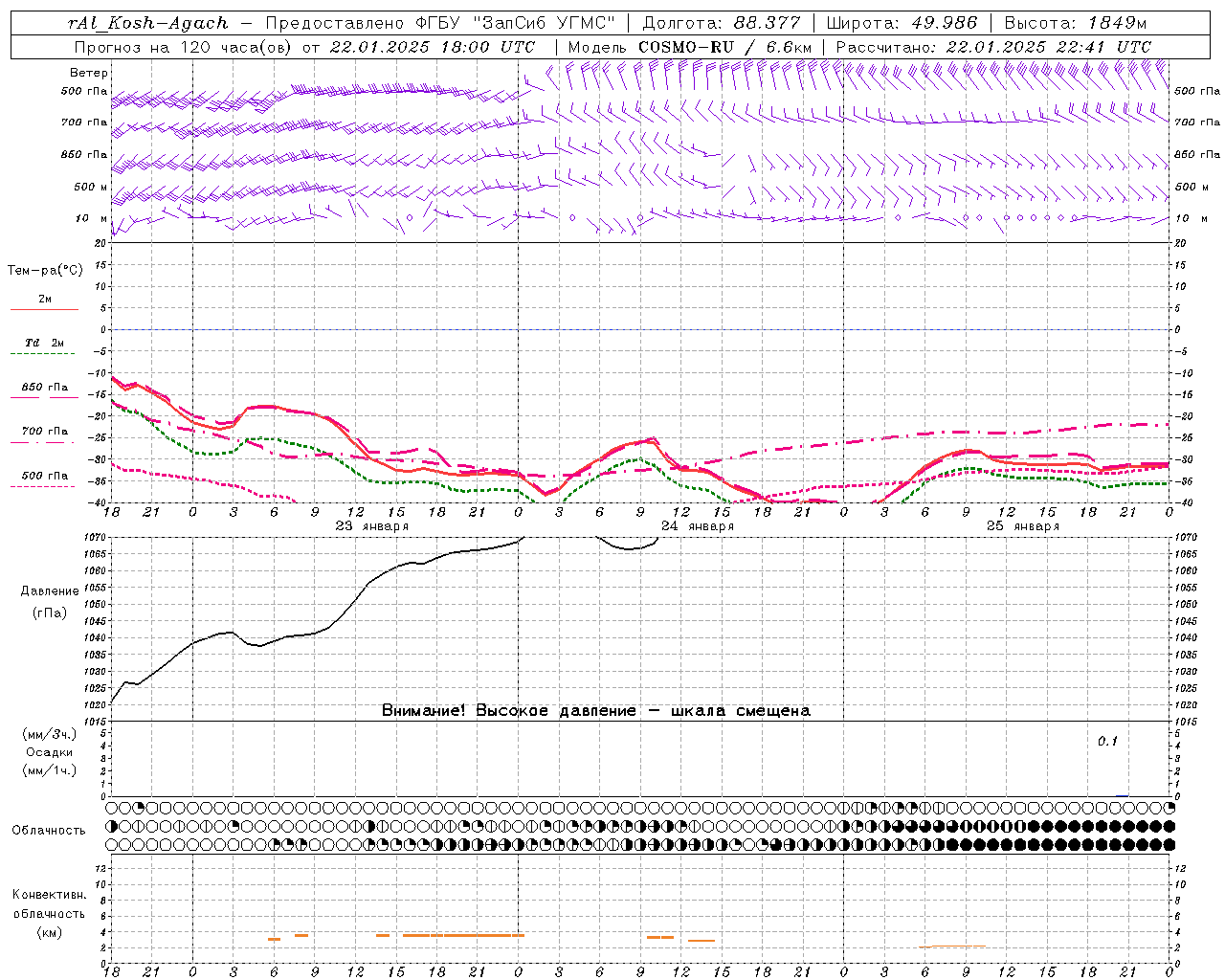
Task: Click the 23 января date label
Action: (371, 526)
